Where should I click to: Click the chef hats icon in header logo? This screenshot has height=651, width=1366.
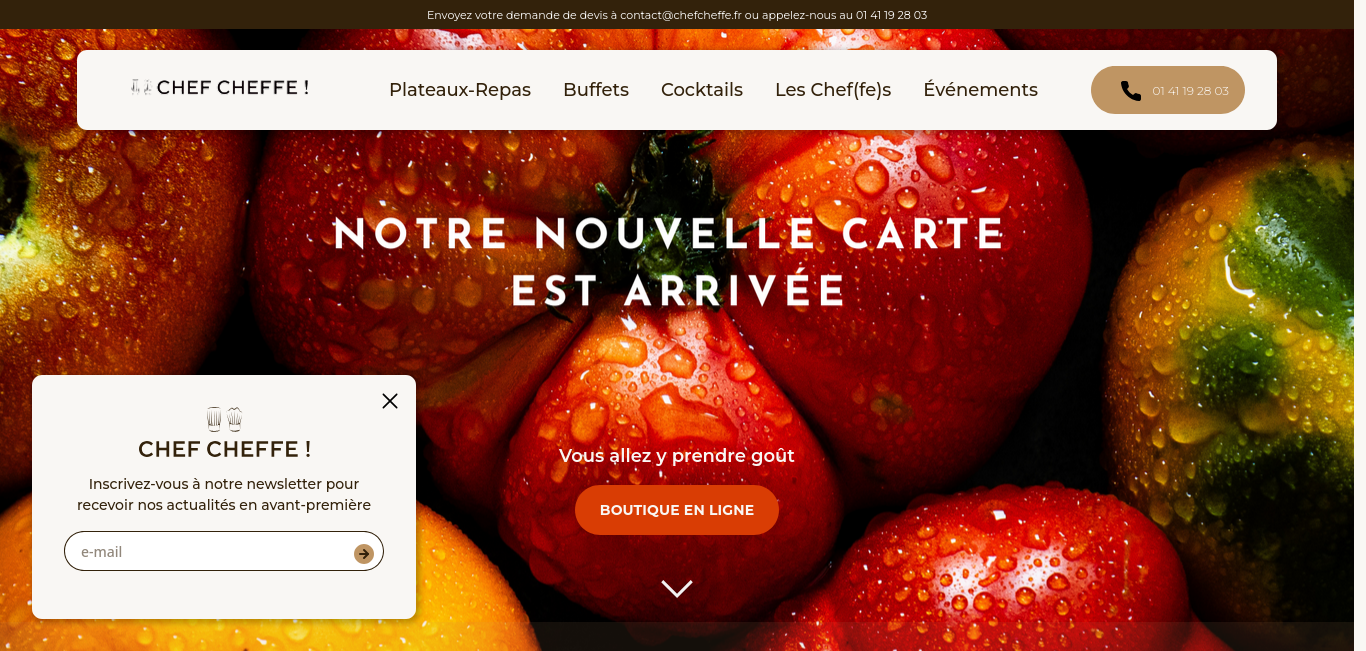[141, 87]
